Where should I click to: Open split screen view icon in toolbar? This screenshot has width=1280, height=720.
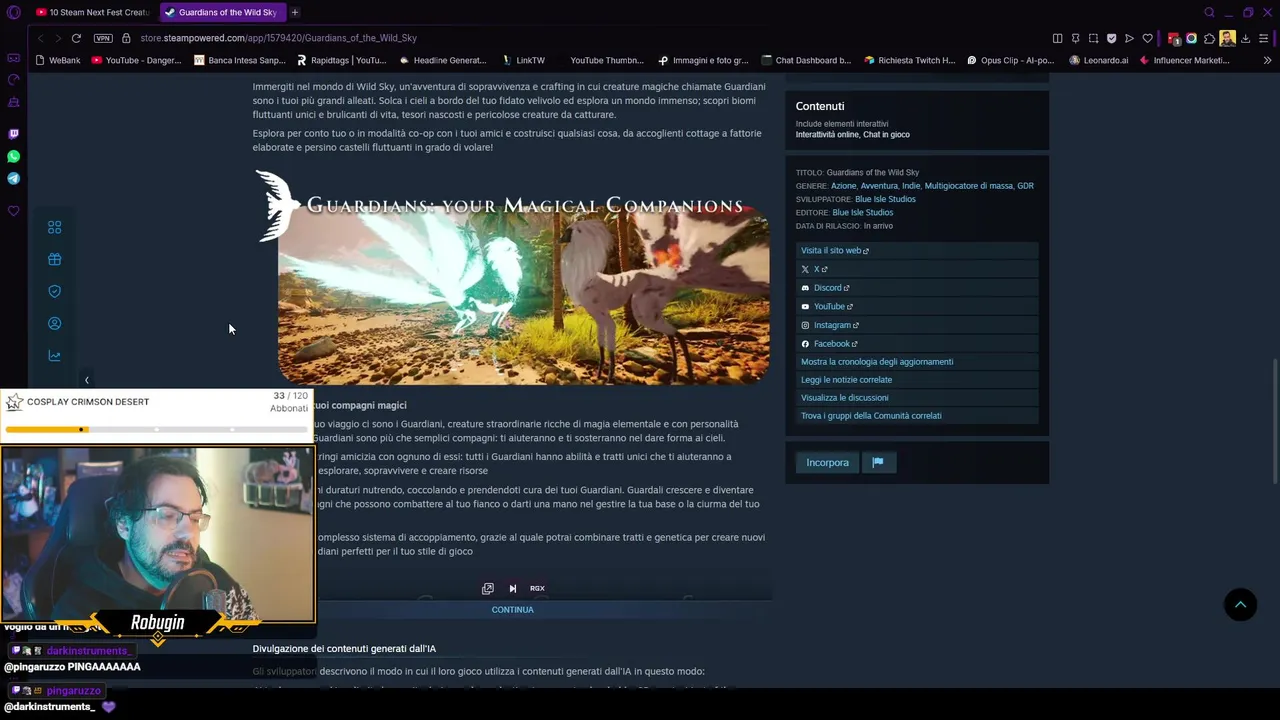1057,38
